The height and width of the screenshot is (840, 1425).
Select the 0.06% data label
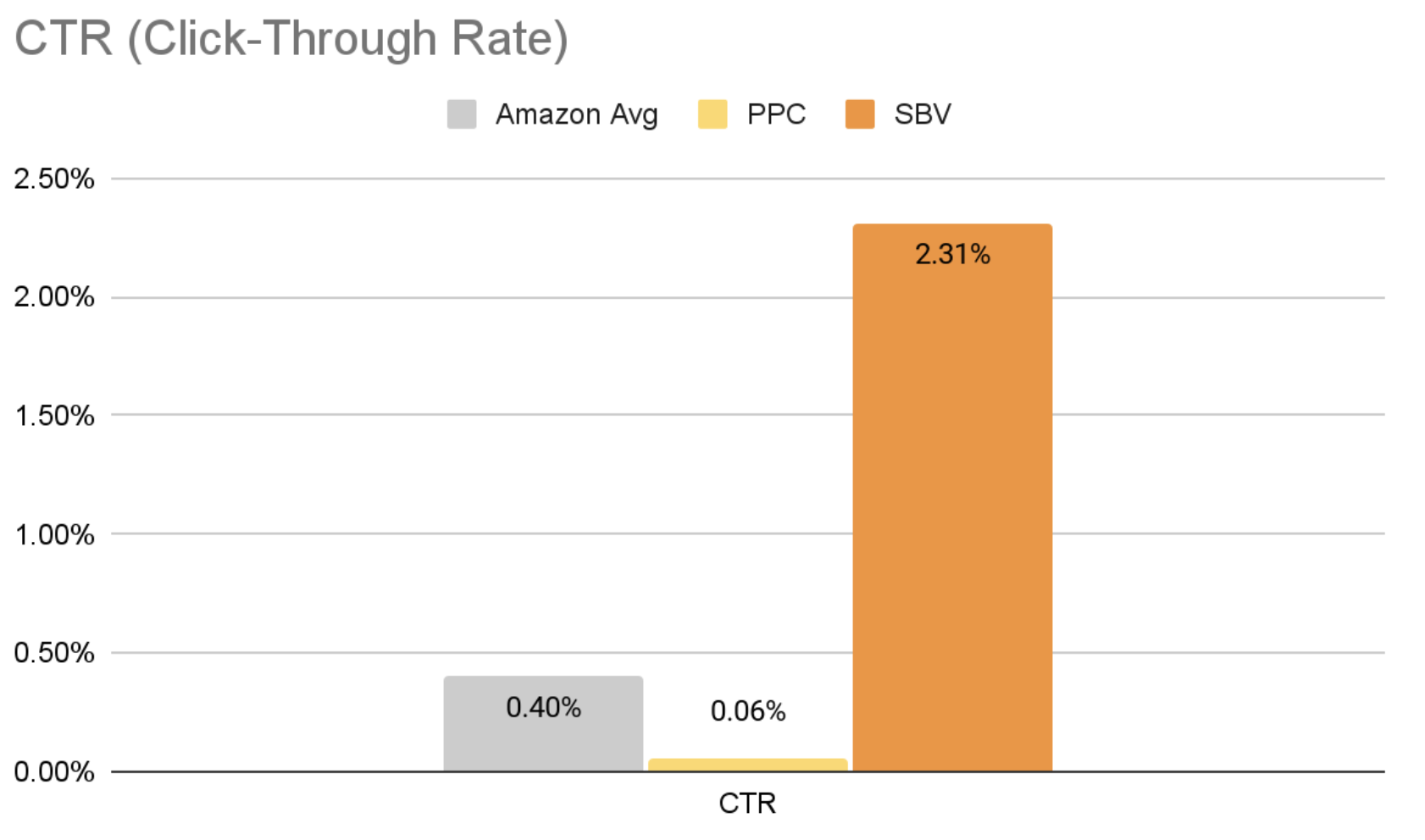(748, 711)
